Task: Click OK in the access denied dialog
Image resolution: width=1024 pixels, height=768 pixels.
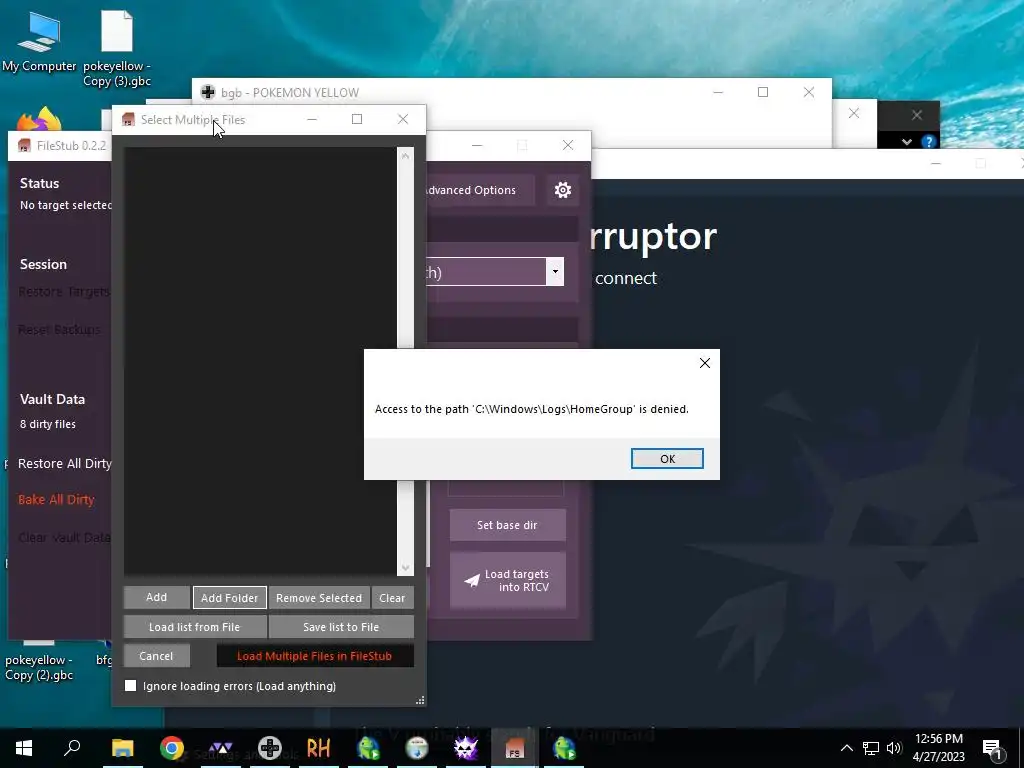Action: [x=667, y=458]
